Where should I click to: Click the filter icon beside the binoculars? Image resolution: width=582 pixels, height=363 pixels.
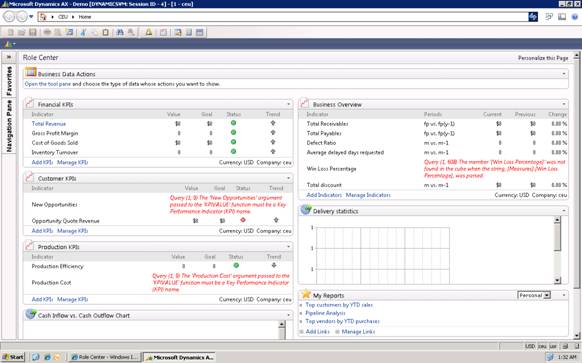(x=131, y=33)
